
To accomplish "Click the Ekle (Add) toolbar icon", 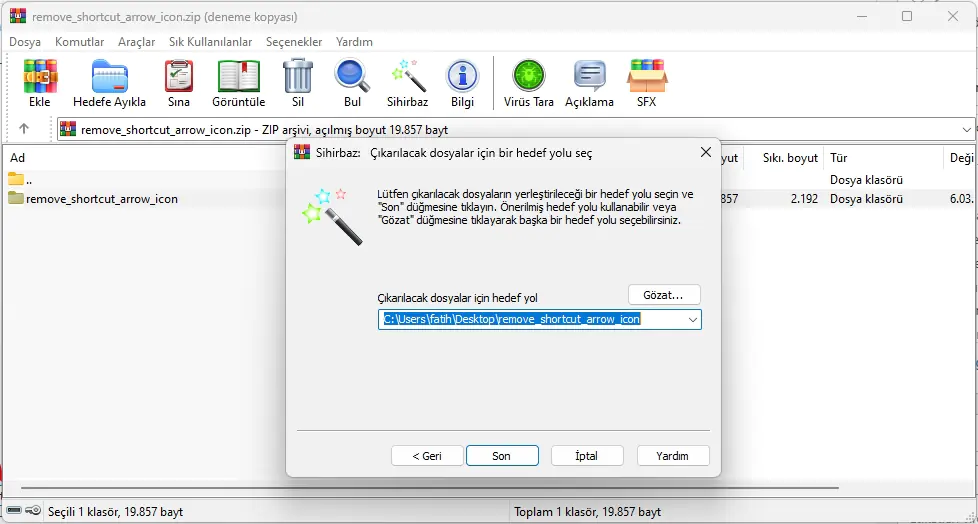I will point(40,76).
